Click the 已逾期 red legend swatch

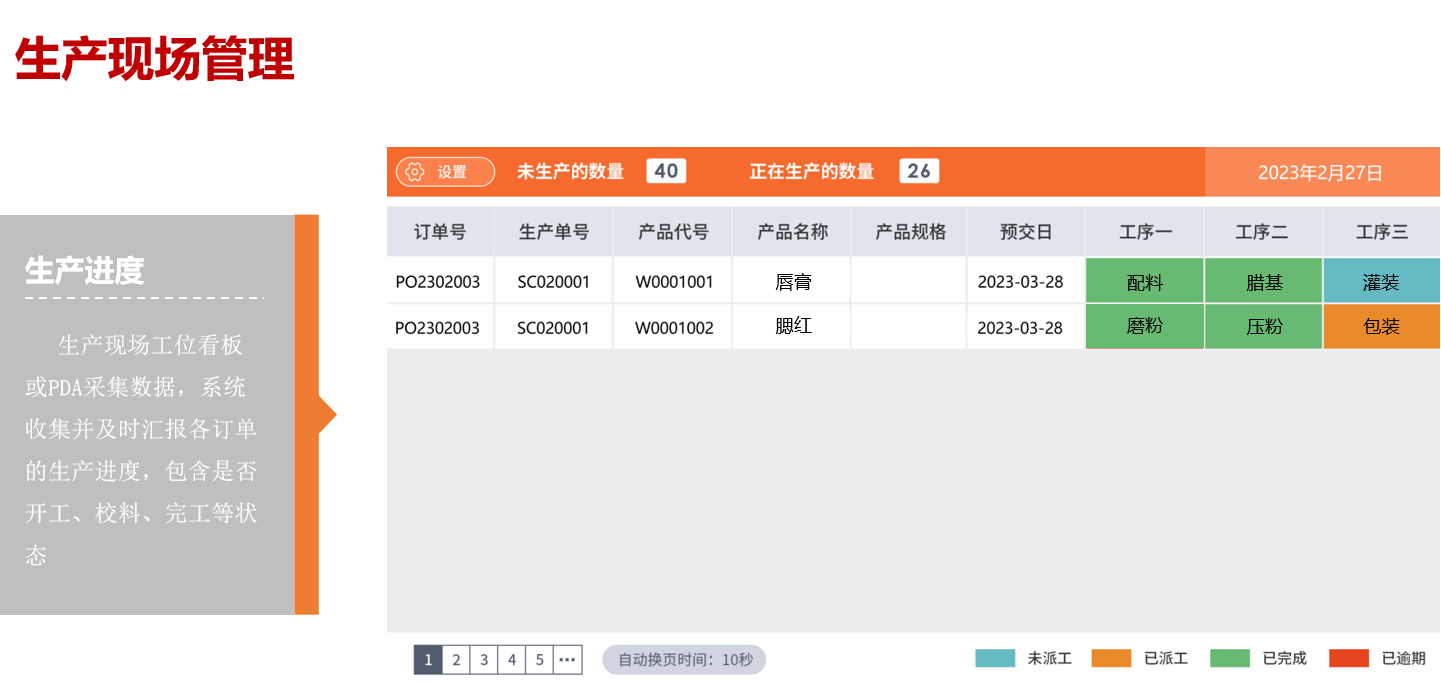pyautogui.click(x=1350, y=658)
